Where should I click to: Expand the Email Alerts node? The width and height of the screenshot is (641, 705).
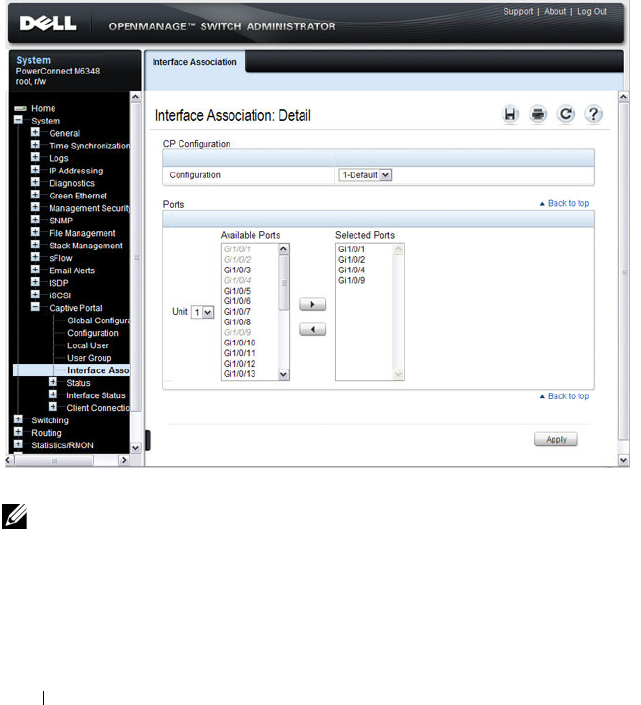[x=35, y=269]
